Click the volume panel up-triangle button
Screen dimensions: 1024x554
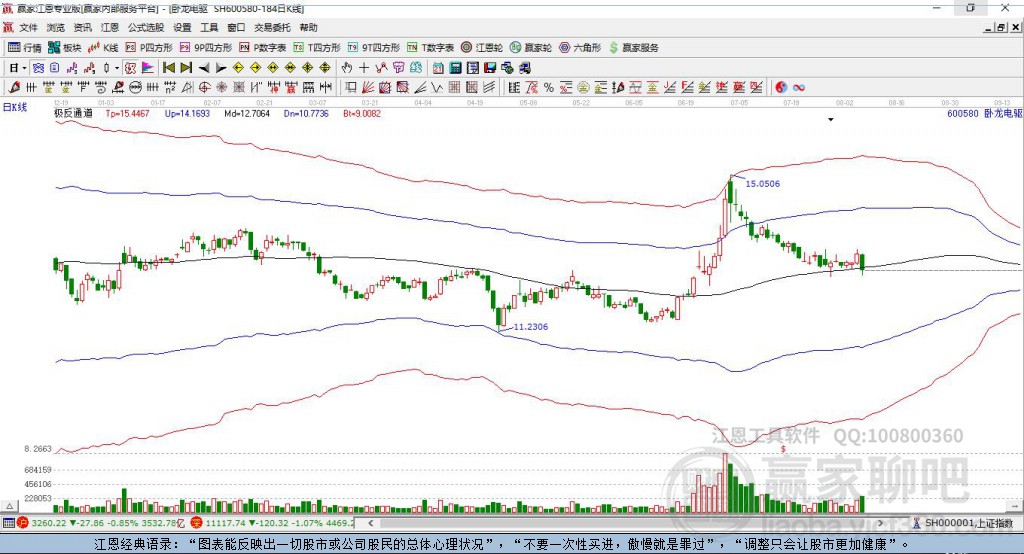(9, 506)
